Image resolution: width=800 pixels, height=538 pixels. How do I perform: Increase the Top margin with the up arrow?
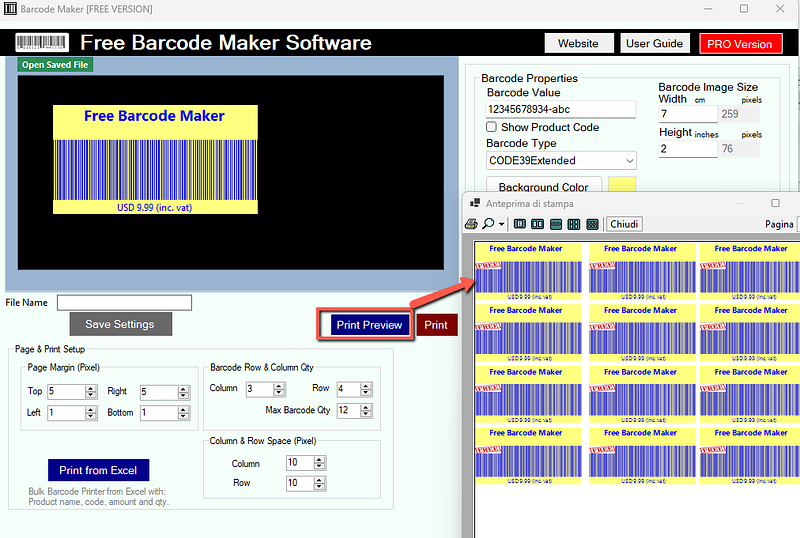tap(91, 388)
